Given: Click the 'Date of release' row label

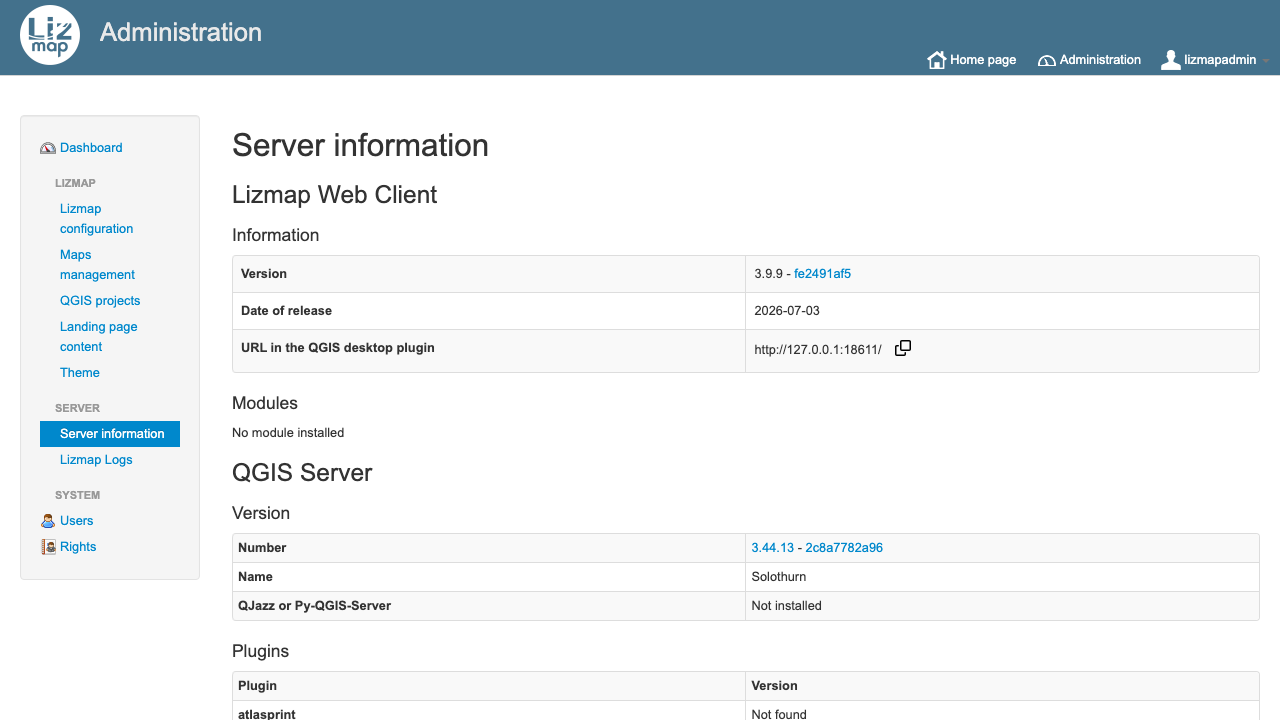Looking at the screenshot, I should (x=286, y=311).
